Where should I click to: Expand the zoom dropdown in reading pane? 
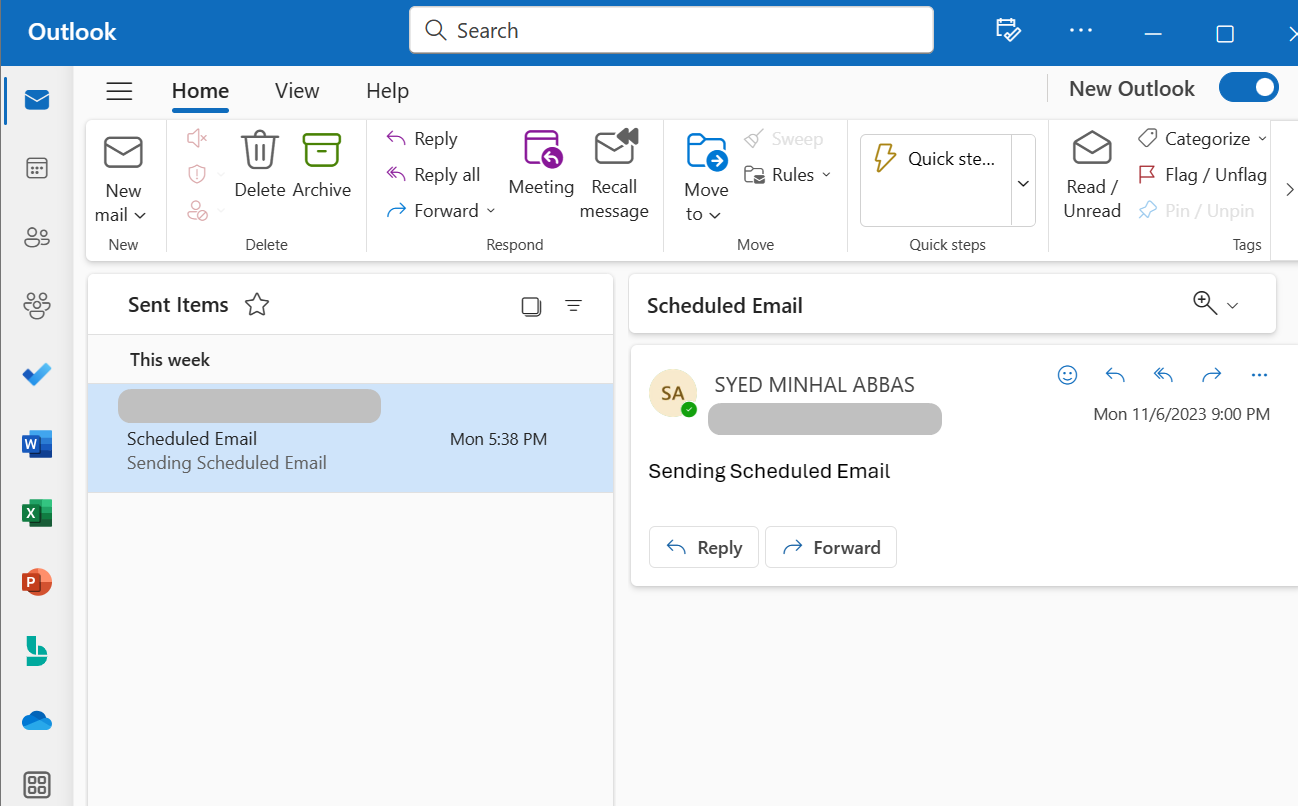tap(1232, 305)
